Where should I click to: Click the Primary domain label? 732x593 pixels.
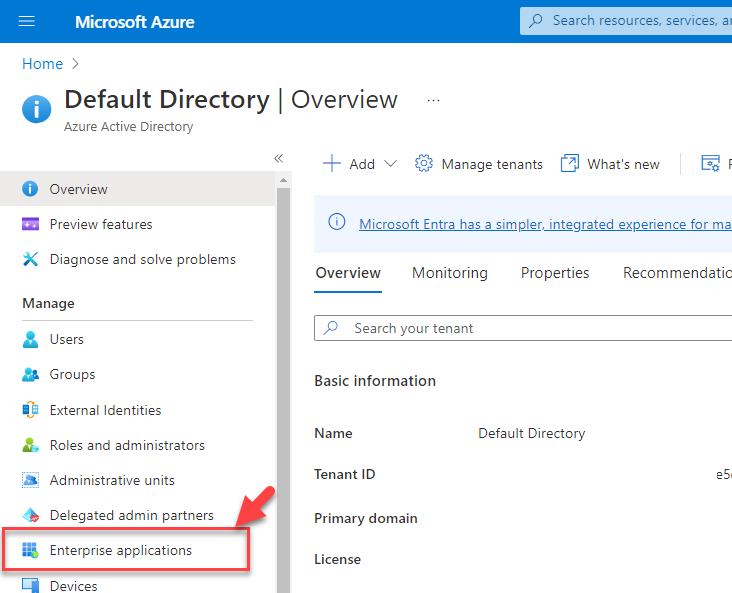click(366, 518)
